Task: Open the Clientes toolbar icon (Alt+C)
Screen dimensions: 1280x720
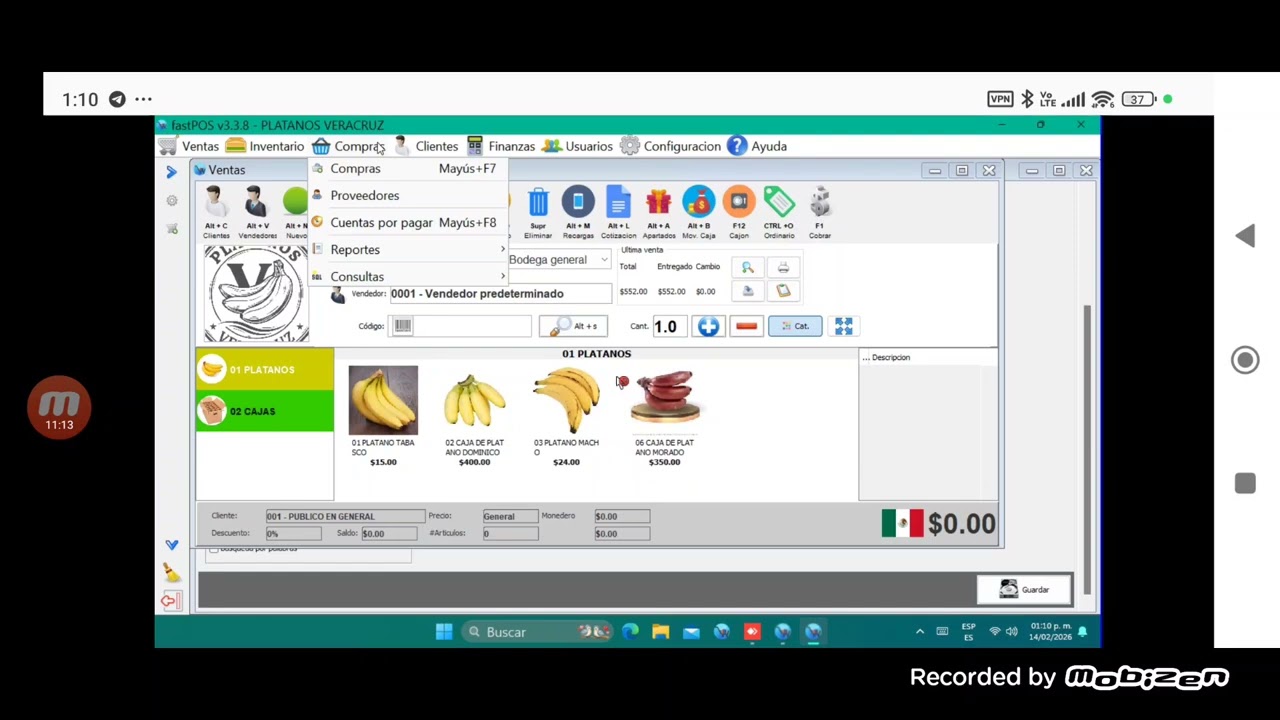Action: click(216, 212)
